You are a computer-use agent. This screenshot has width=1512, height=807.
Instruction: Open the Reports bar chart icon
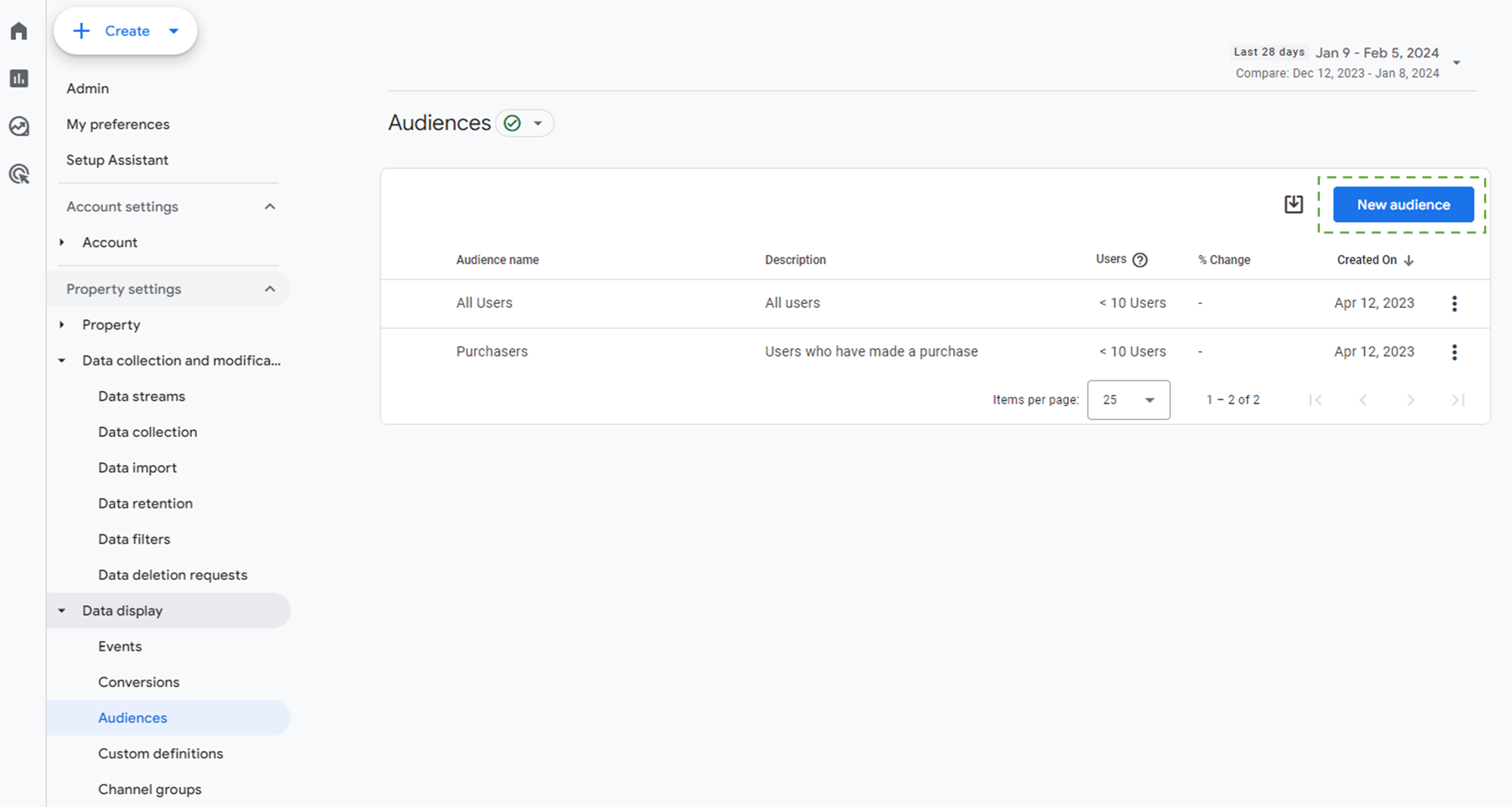[19, 79]
